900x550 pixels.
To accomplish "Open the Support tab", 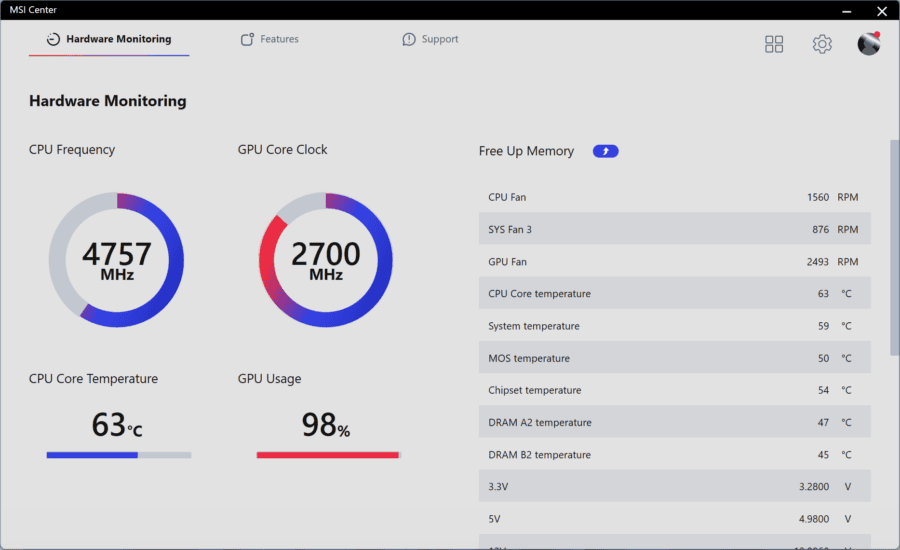I will pyautogui.click(x=430, y=39).
